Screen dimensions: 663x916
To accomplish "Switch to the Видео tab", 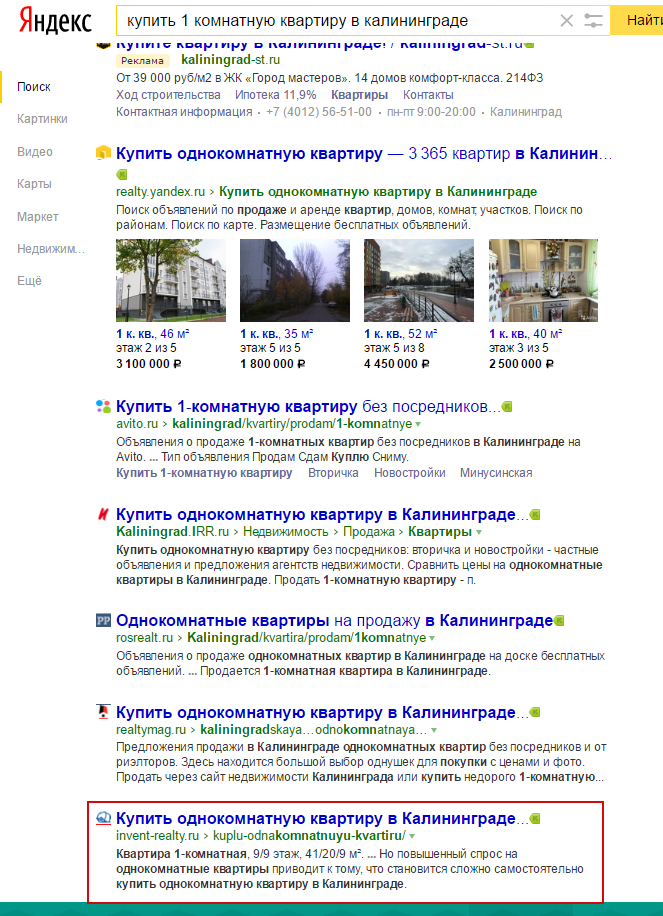I will (x=34, y=152).
